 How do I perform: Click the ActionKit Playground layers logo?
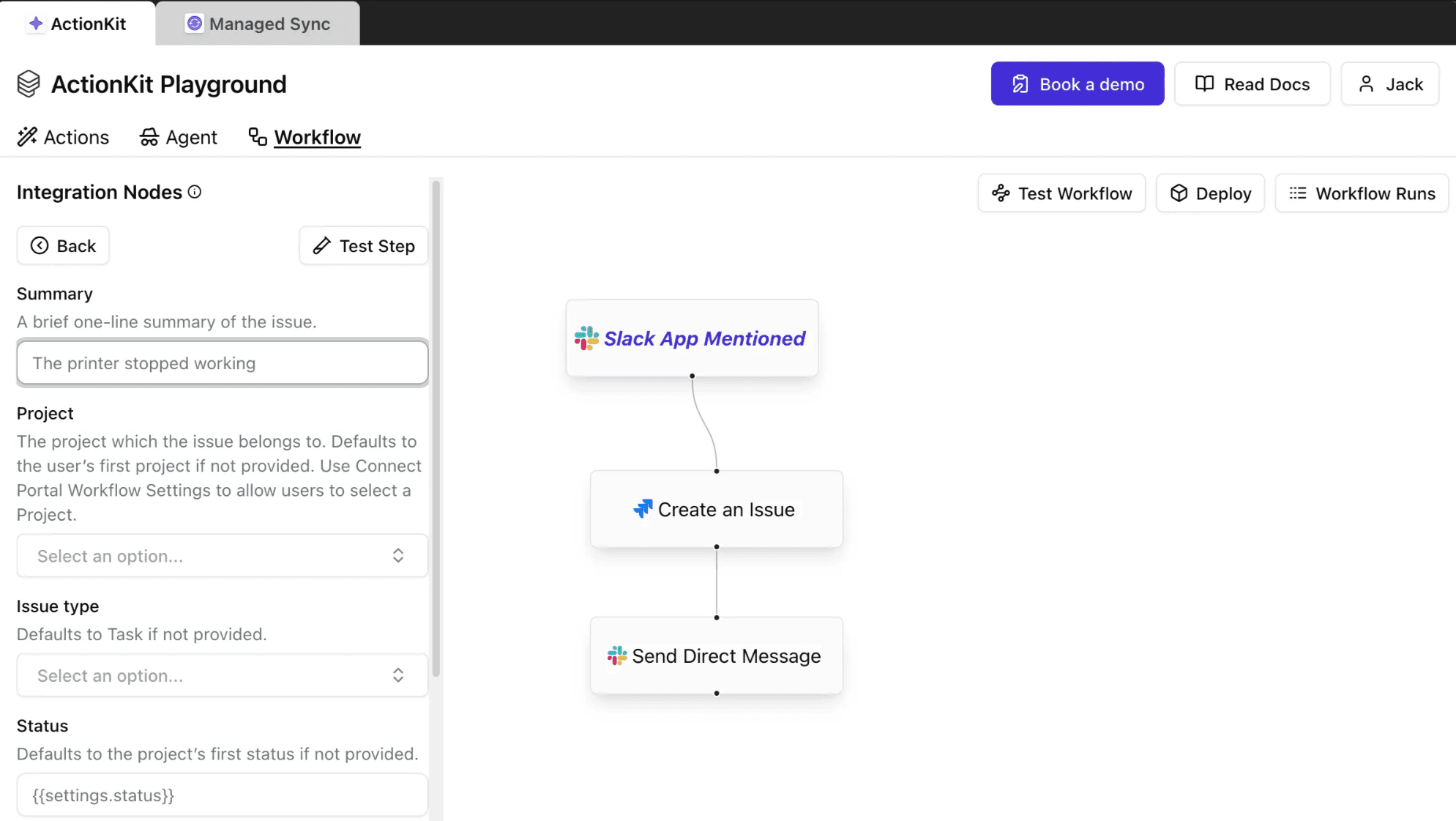pos(29,84)
